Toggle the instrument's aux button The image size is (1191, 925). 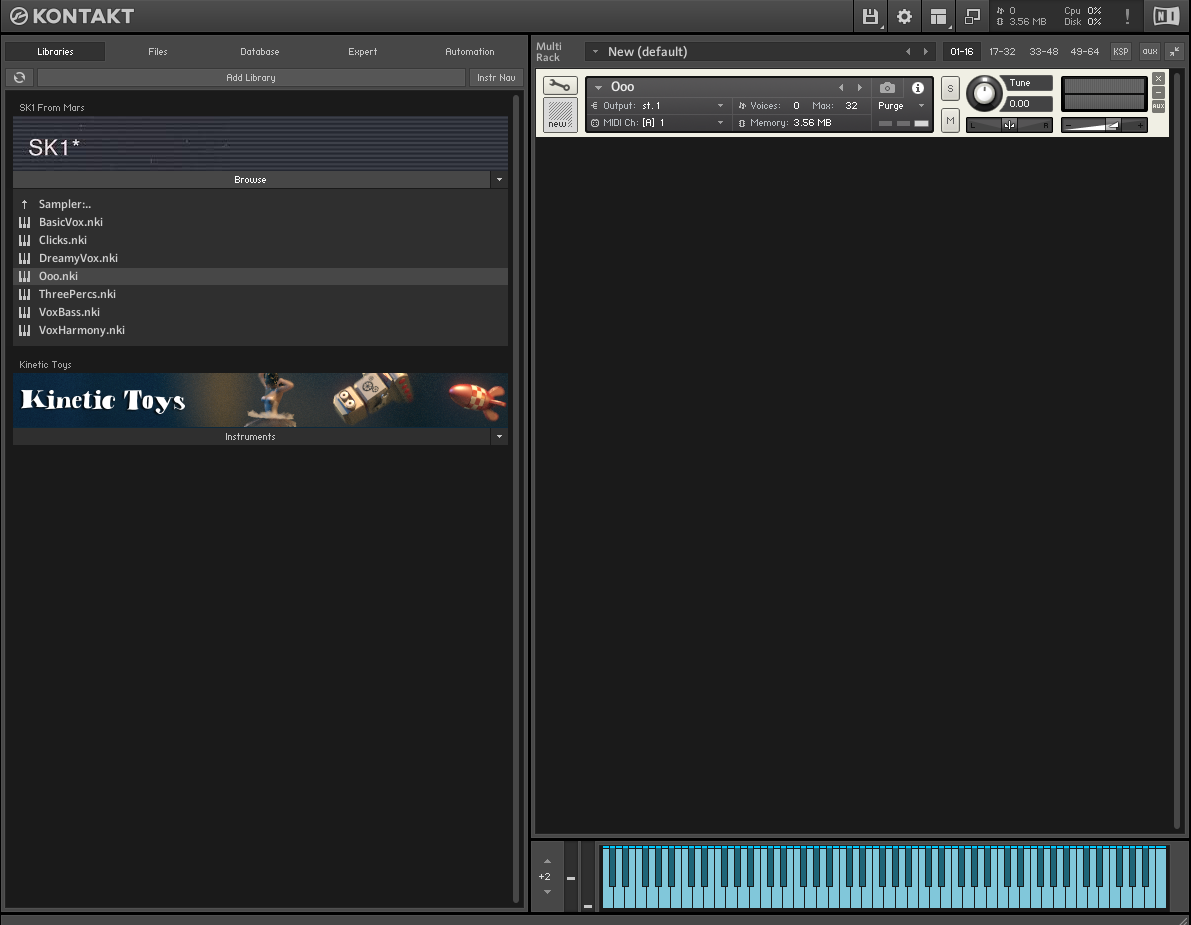pos(1158,106)
